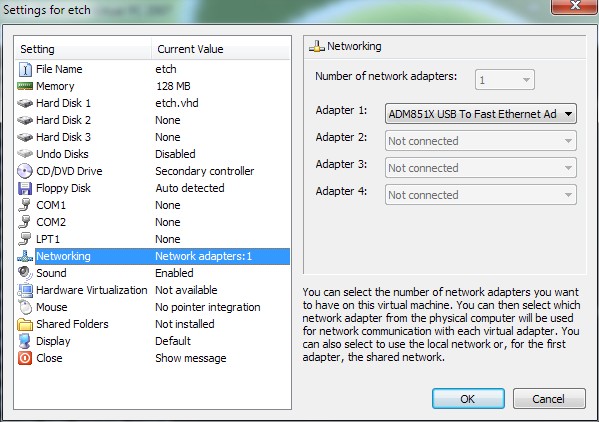Click the Auto detected value

[190, 188]
